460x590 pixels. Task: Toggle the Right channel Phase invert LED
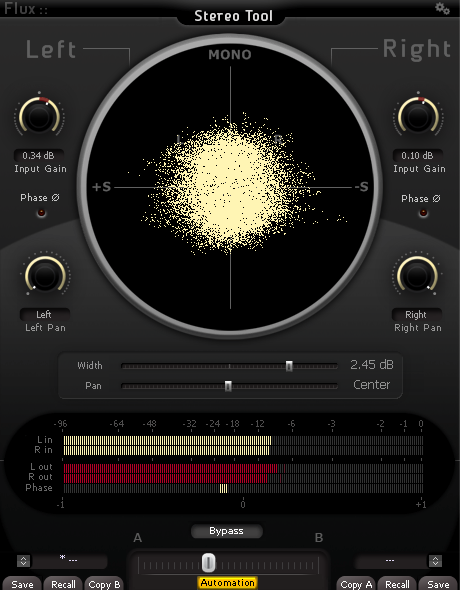click(x=424, y=213)
